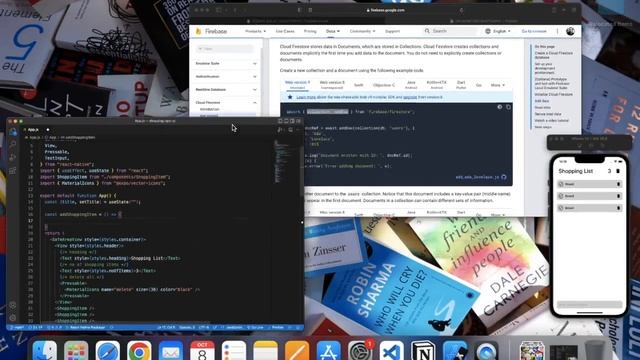The width and height of the screenshot is (640, 360).
Task: Switch to the Java Android code tab
Action: click(x=411, y=85)
